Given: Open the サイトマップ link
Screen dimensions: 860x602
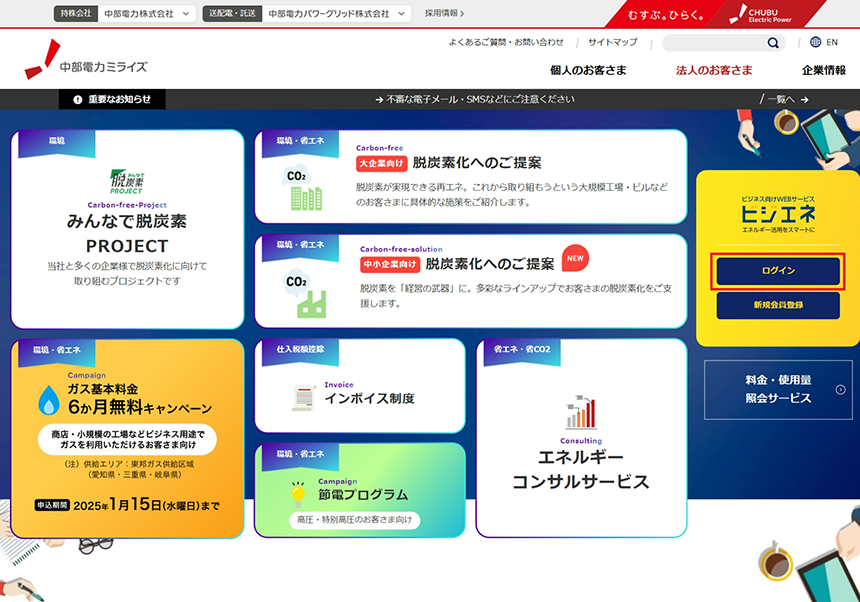Looking at the screenshot, I should (613, 42).
